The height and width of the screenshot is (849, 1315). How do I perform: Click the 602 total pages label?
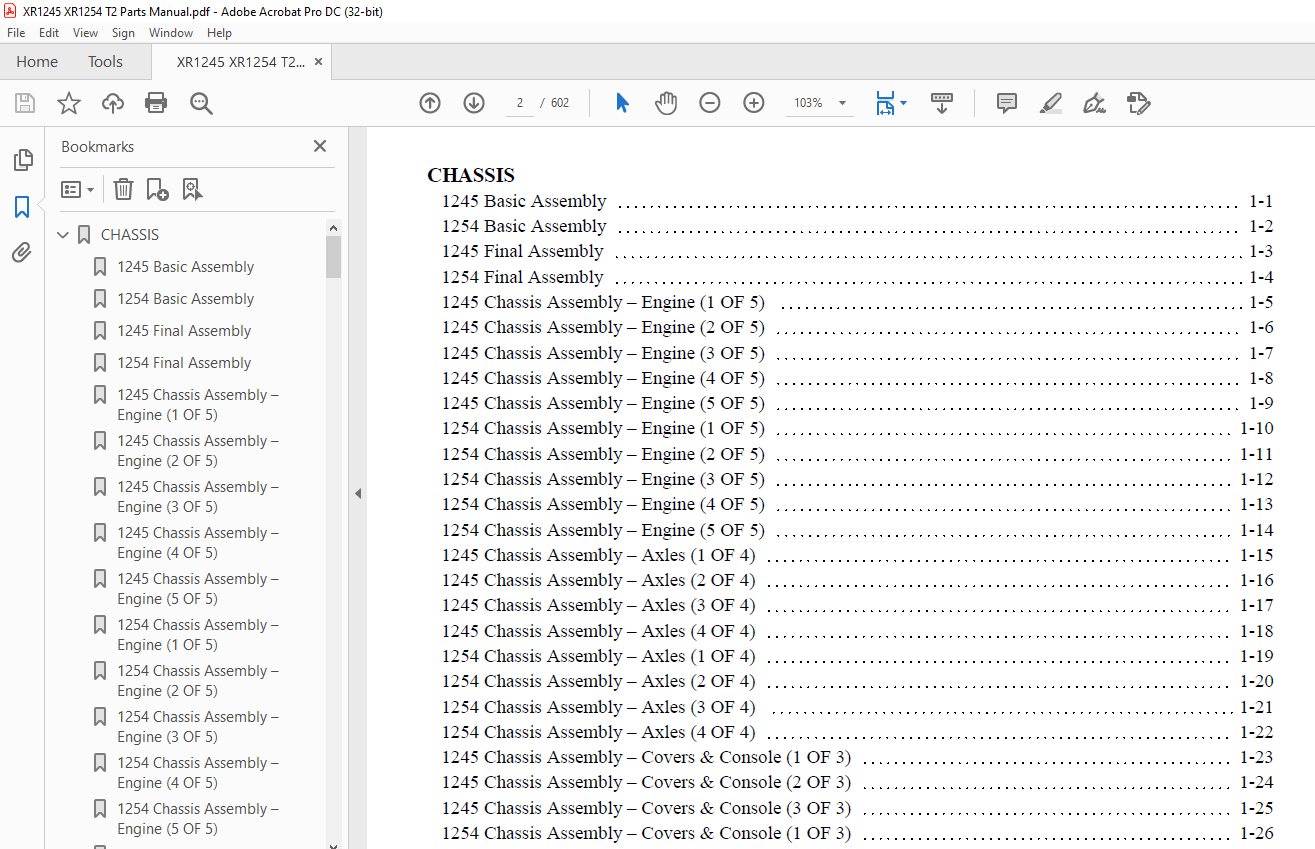560,103
